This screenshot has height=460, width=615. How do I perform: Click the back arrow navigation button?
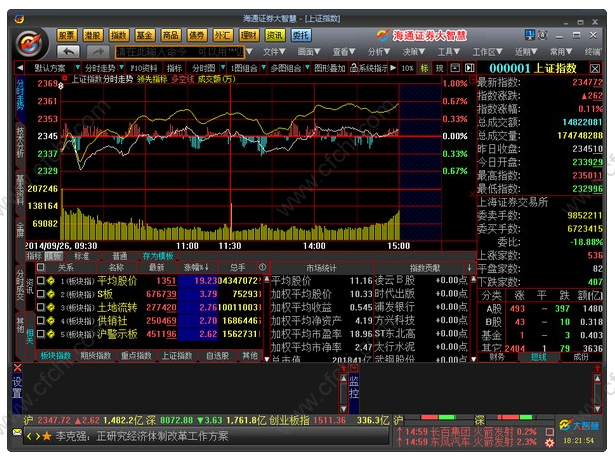coord(68,52)
